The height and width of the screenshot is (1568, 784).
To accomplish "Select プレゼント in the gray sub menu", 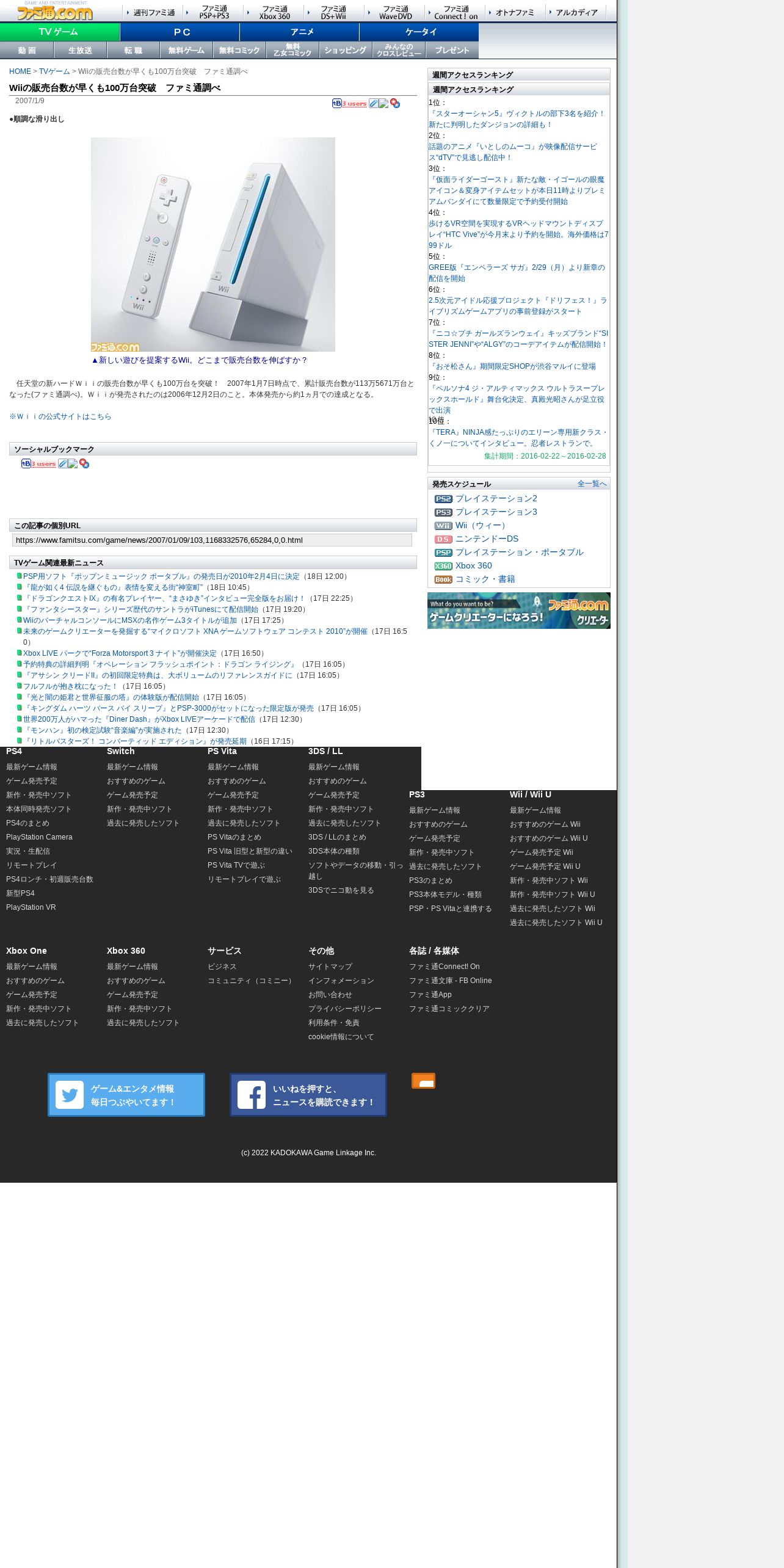I will pos(452,50).
